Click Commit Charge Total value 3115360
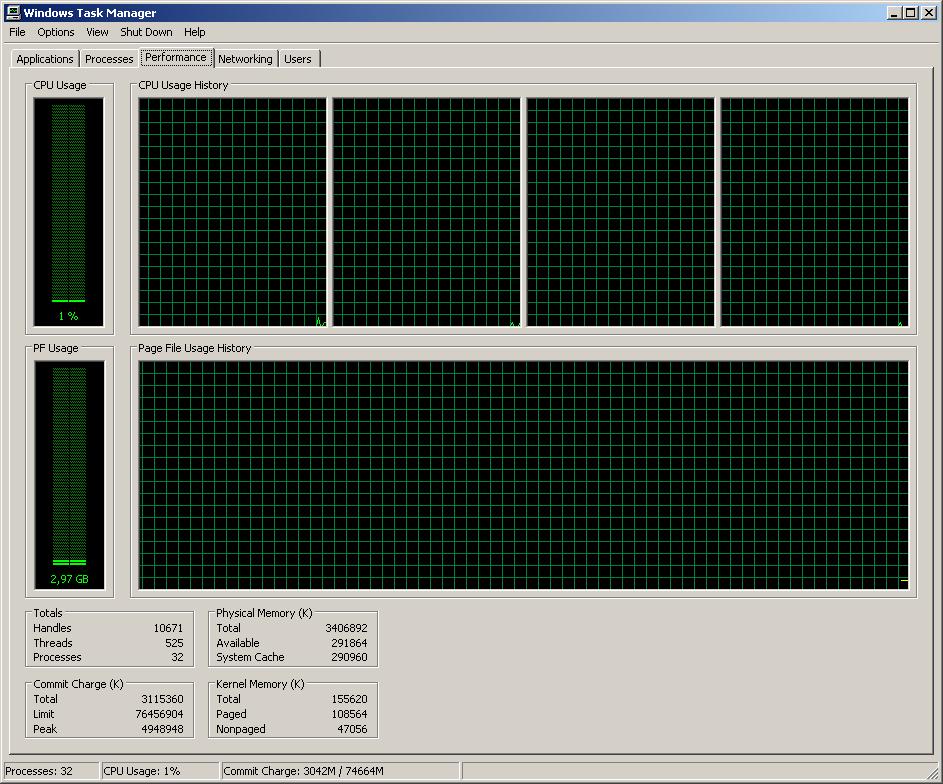The width and height of the screenshot is (943, 784). tap(162, 699)
